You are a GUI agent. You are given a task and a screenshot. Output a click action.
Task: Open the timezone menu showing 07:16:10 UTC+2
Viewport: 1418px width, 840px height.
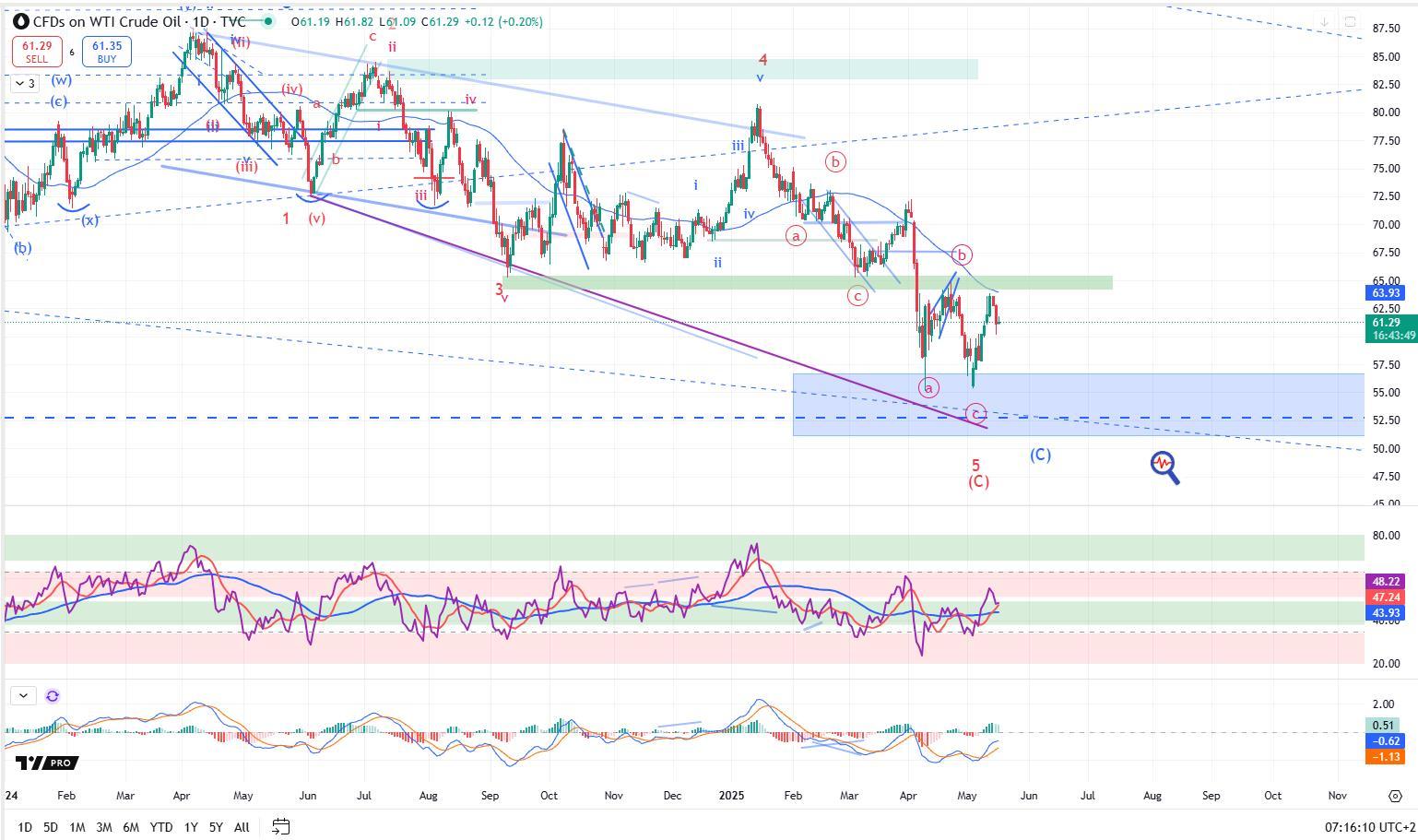point(1368,827)
